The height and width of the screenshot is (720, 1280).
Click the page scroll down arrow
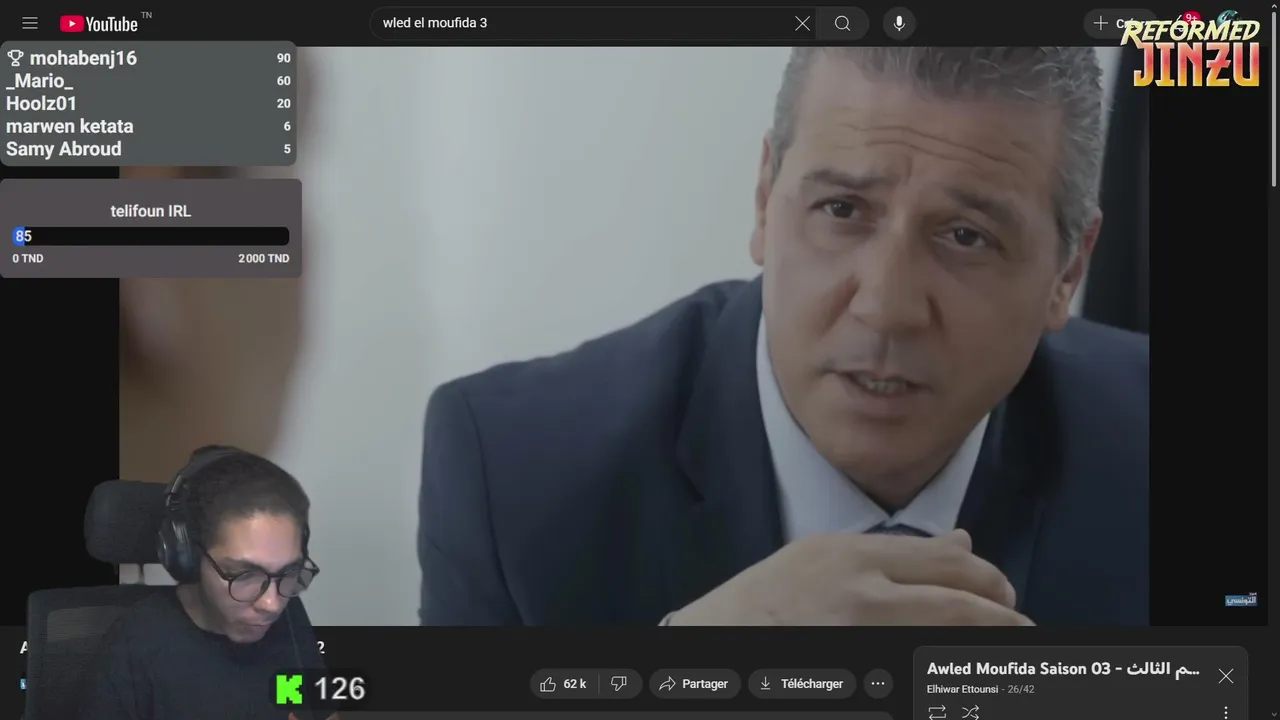pos(1273,713)
